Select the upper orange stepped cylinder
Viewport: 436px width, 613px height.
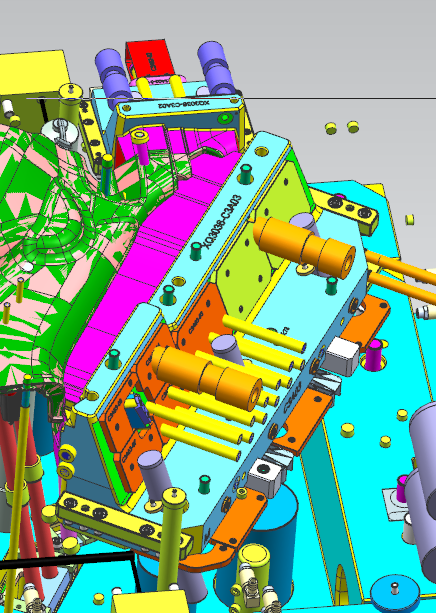[304, 247]
